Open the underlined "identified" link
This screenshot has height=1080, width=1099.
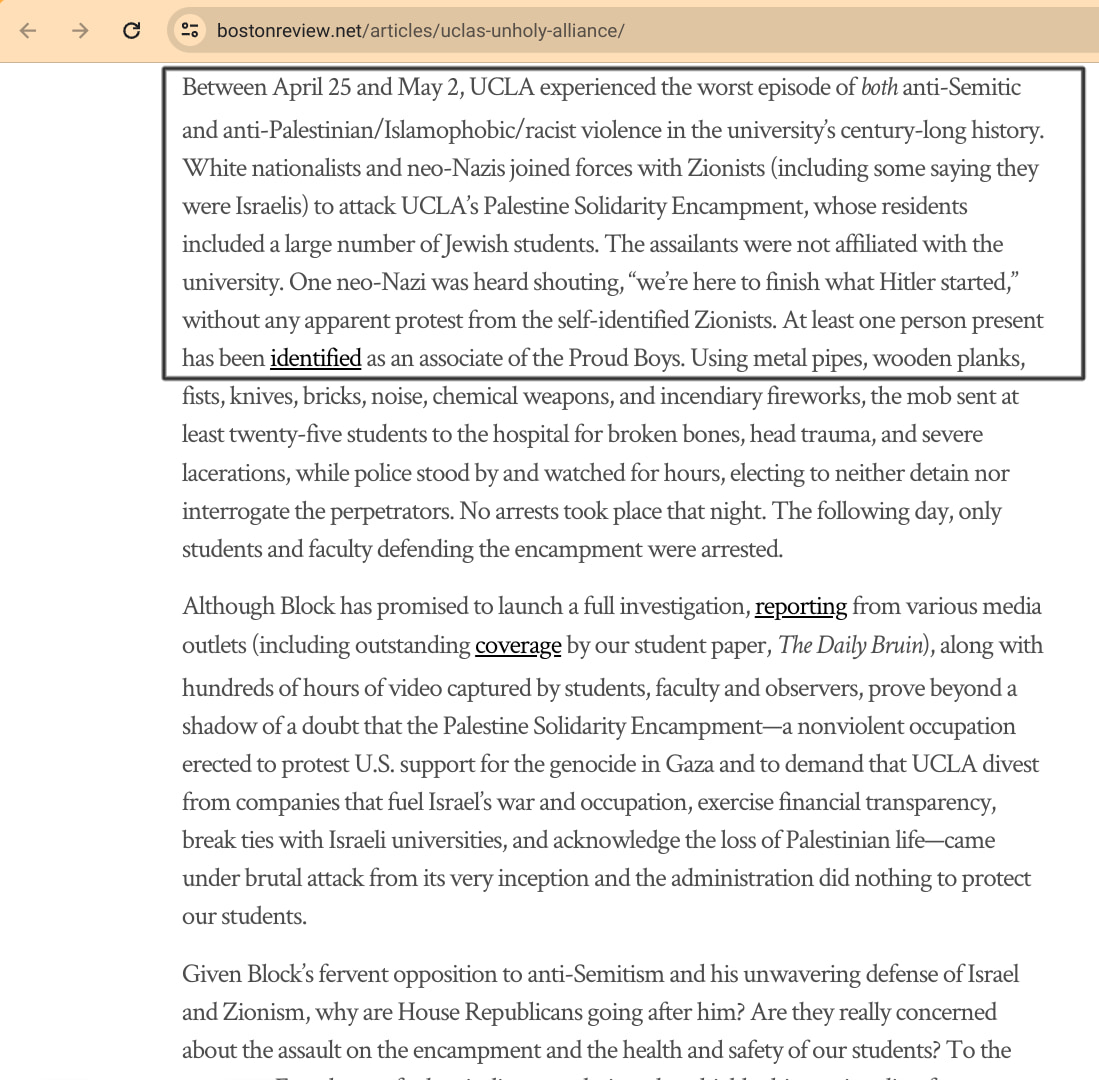pos(315,358)
